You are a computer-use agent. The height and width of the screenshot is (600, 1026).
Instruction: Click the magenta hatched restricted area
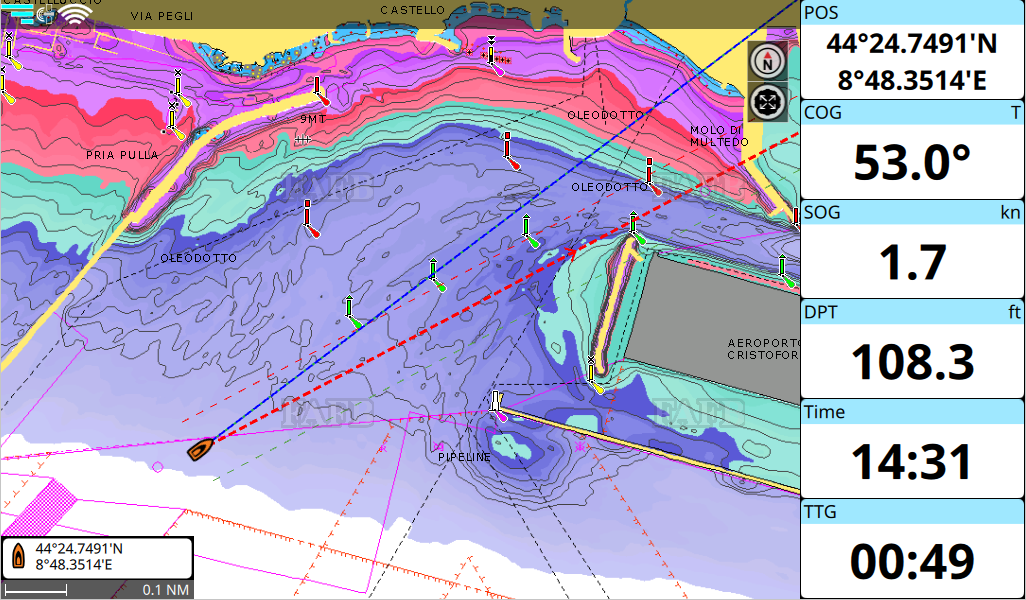pos(41,505)
